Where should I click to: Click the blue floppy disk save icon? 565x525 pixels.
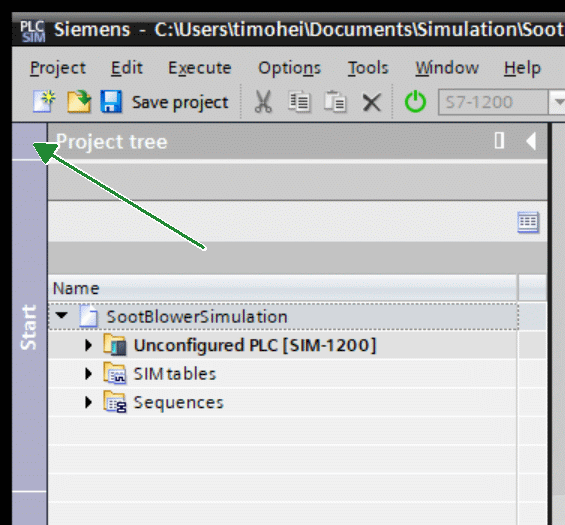tap(111, 102)
